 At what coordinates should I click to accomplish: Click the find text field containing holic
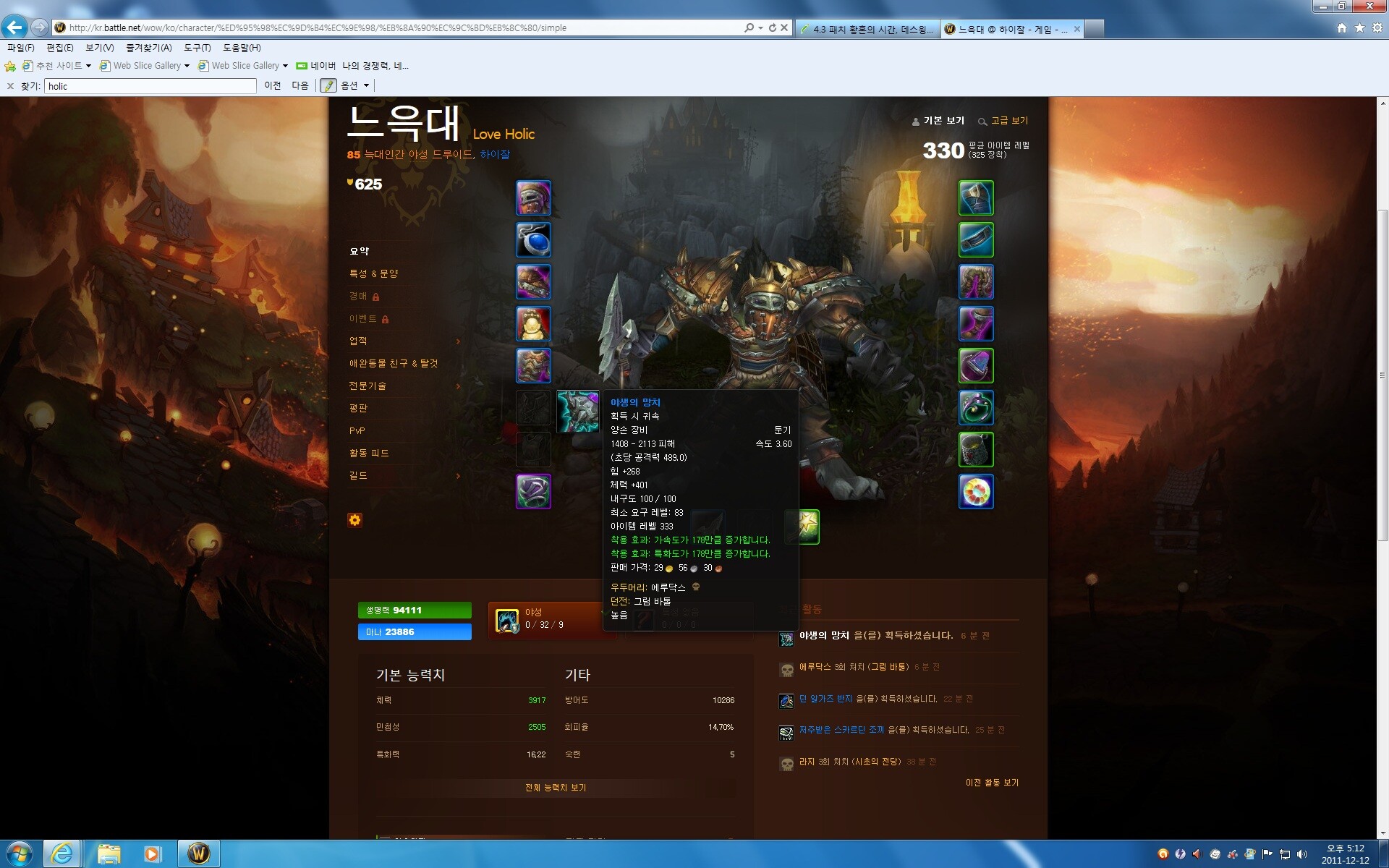pos(150,86)
